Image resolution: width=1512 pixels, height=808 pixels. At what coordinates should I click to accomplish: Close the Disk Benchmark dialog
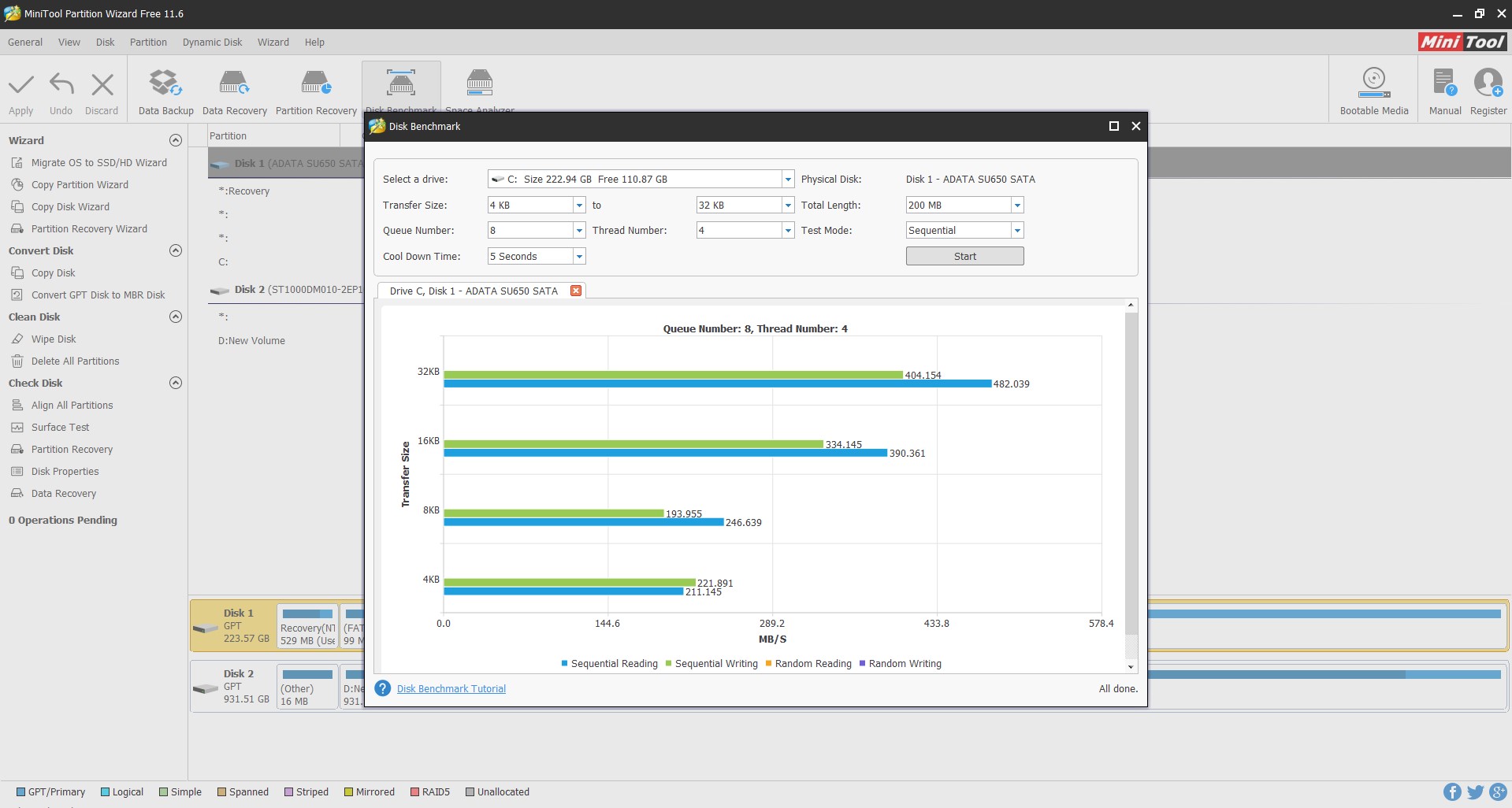pos(1136,126)
